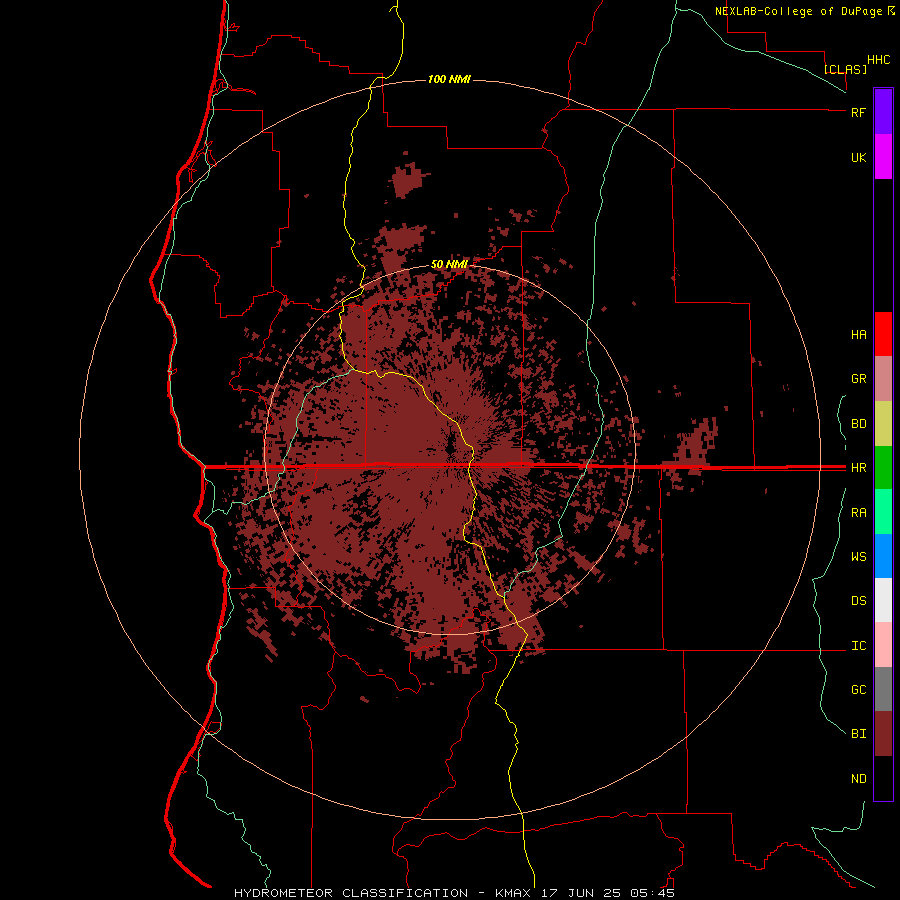Click the DS legend label
The width and height of the screenshot is (900, 900).
click(x=858, y=600)
